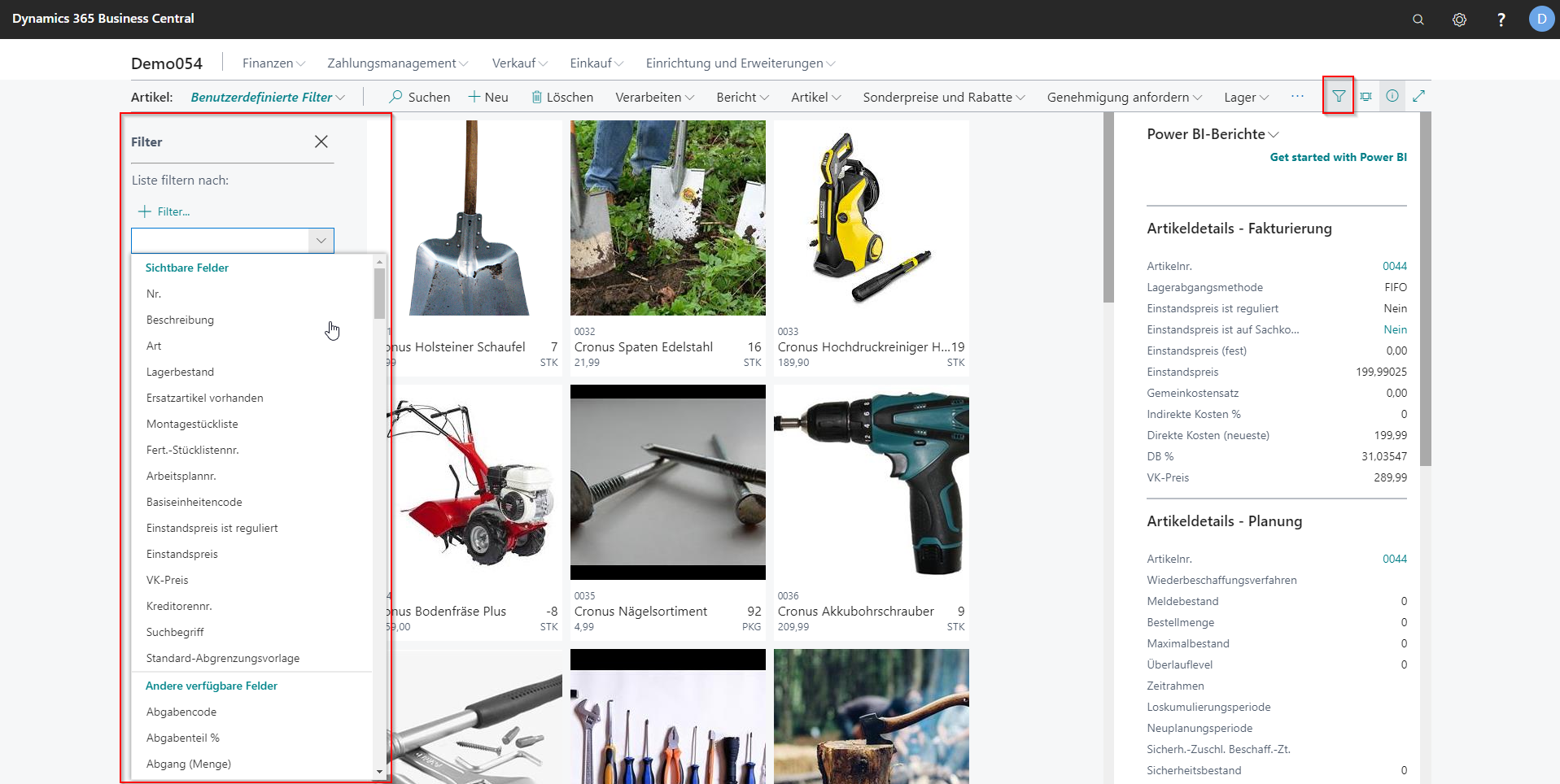Click Nein for Einstandspreis ist auf Sachko...

(x=1395, y=329)
